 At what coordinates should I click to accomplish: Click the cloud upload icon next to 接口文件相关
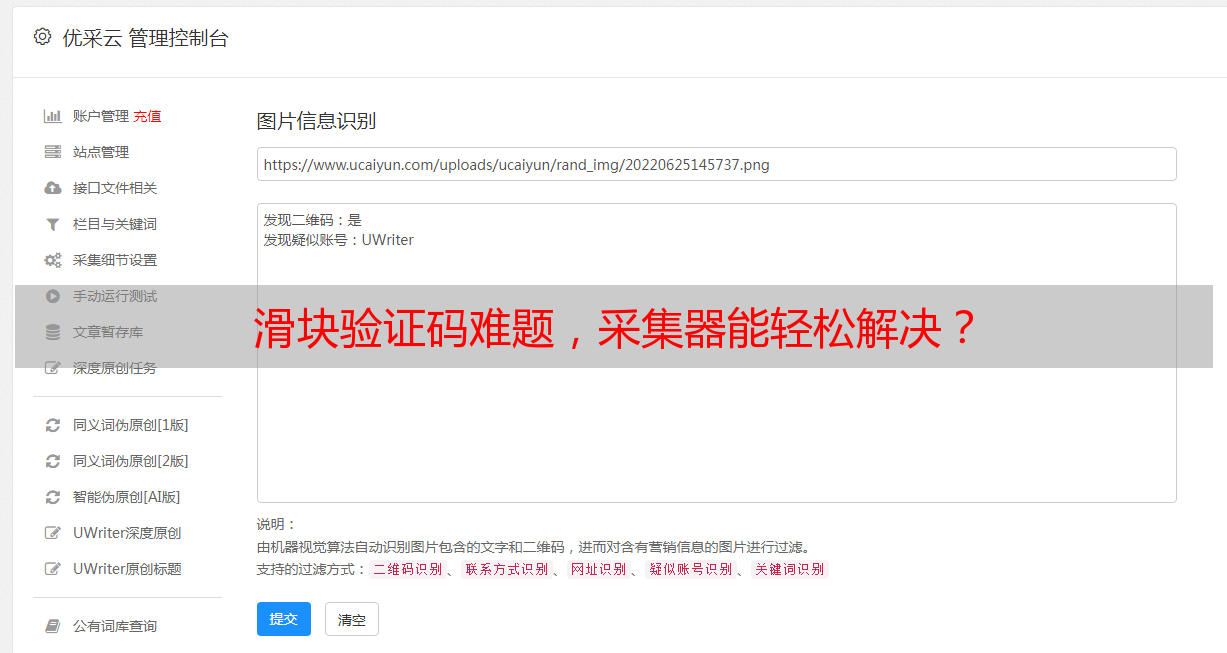[x=53, y=188]
